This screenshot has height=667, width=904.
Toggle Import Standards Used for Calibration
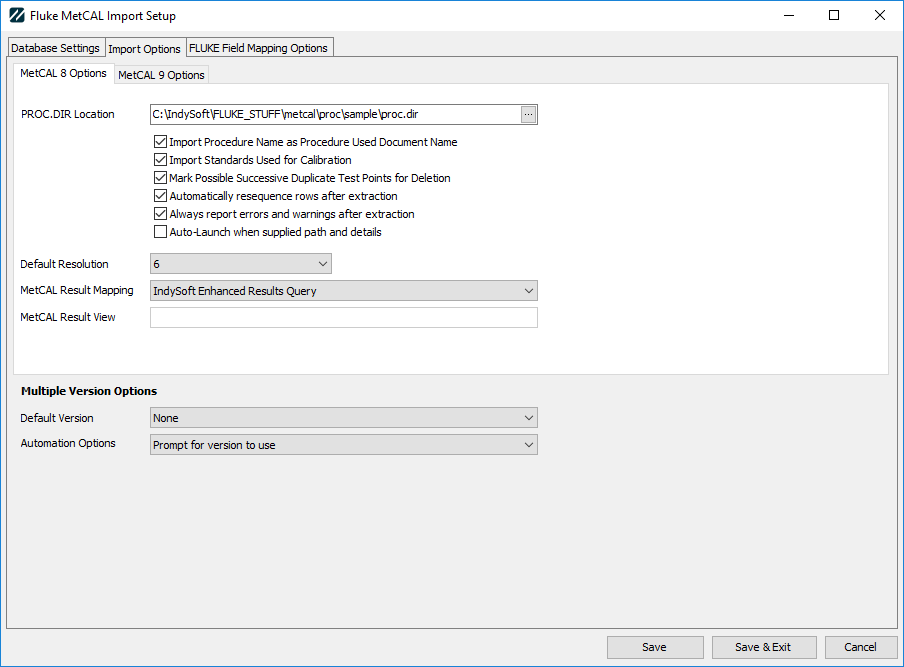pos(160,160)
